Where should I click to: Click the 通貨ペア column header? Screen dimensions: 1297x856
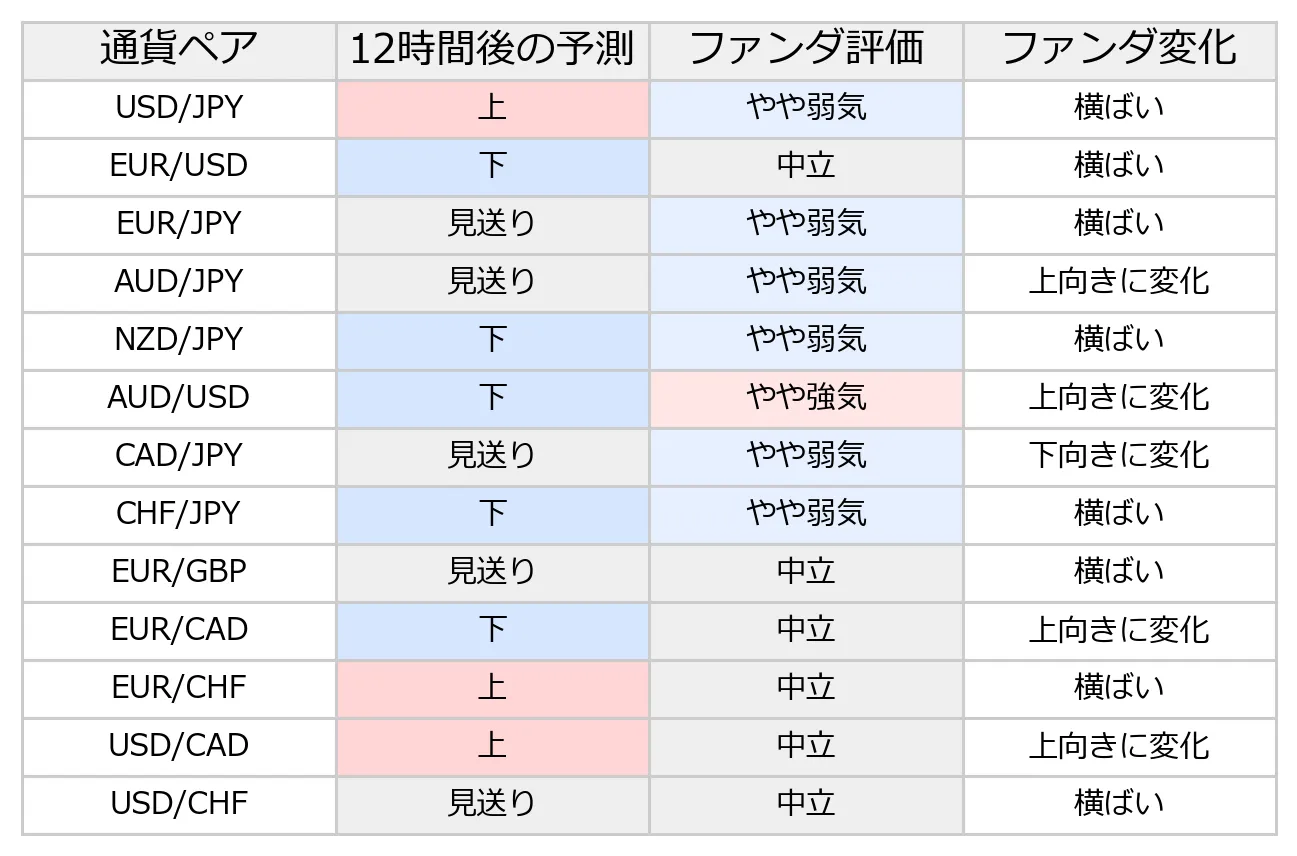tap(179, 50)
